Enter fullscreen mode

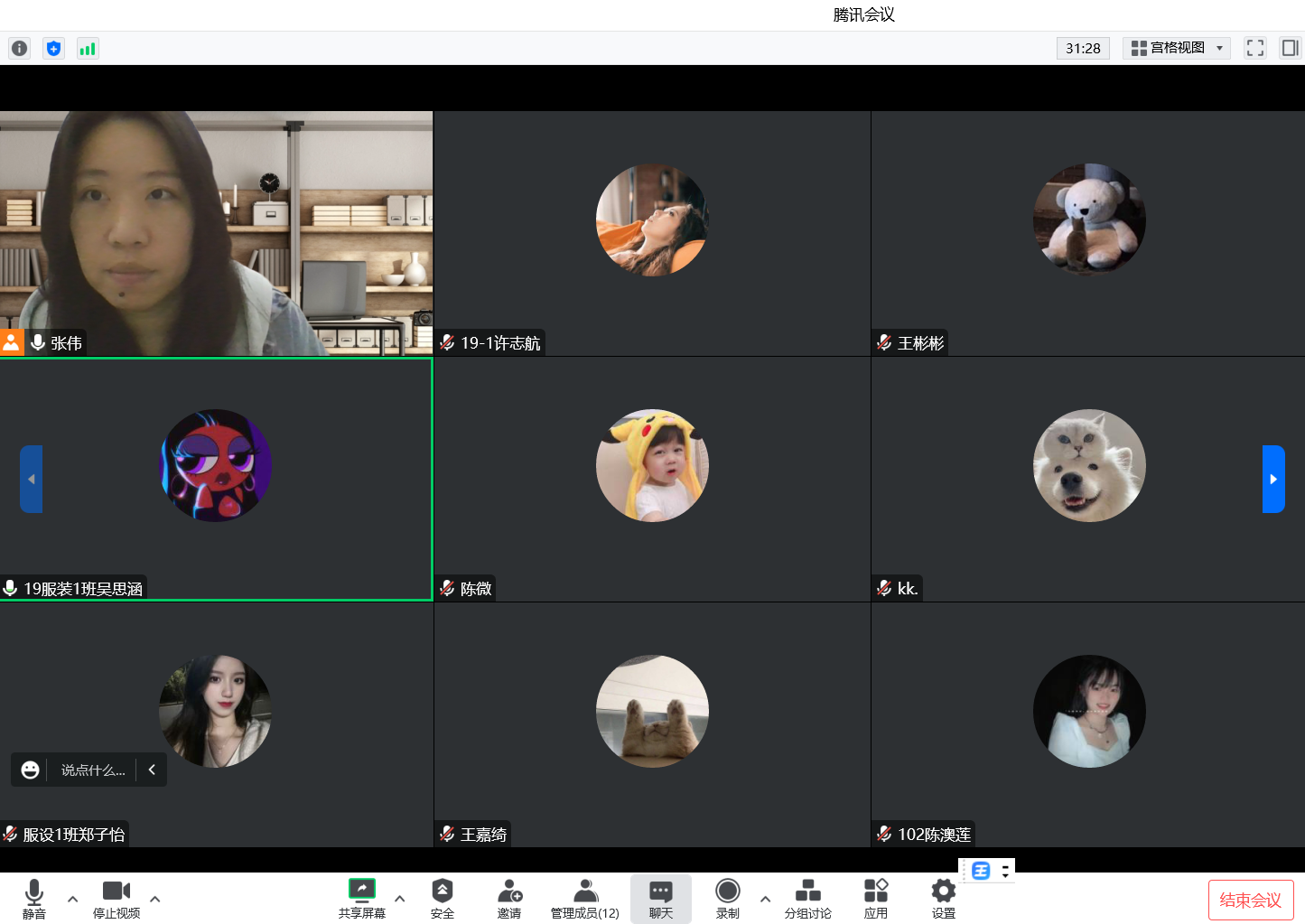click(1255, 48)
